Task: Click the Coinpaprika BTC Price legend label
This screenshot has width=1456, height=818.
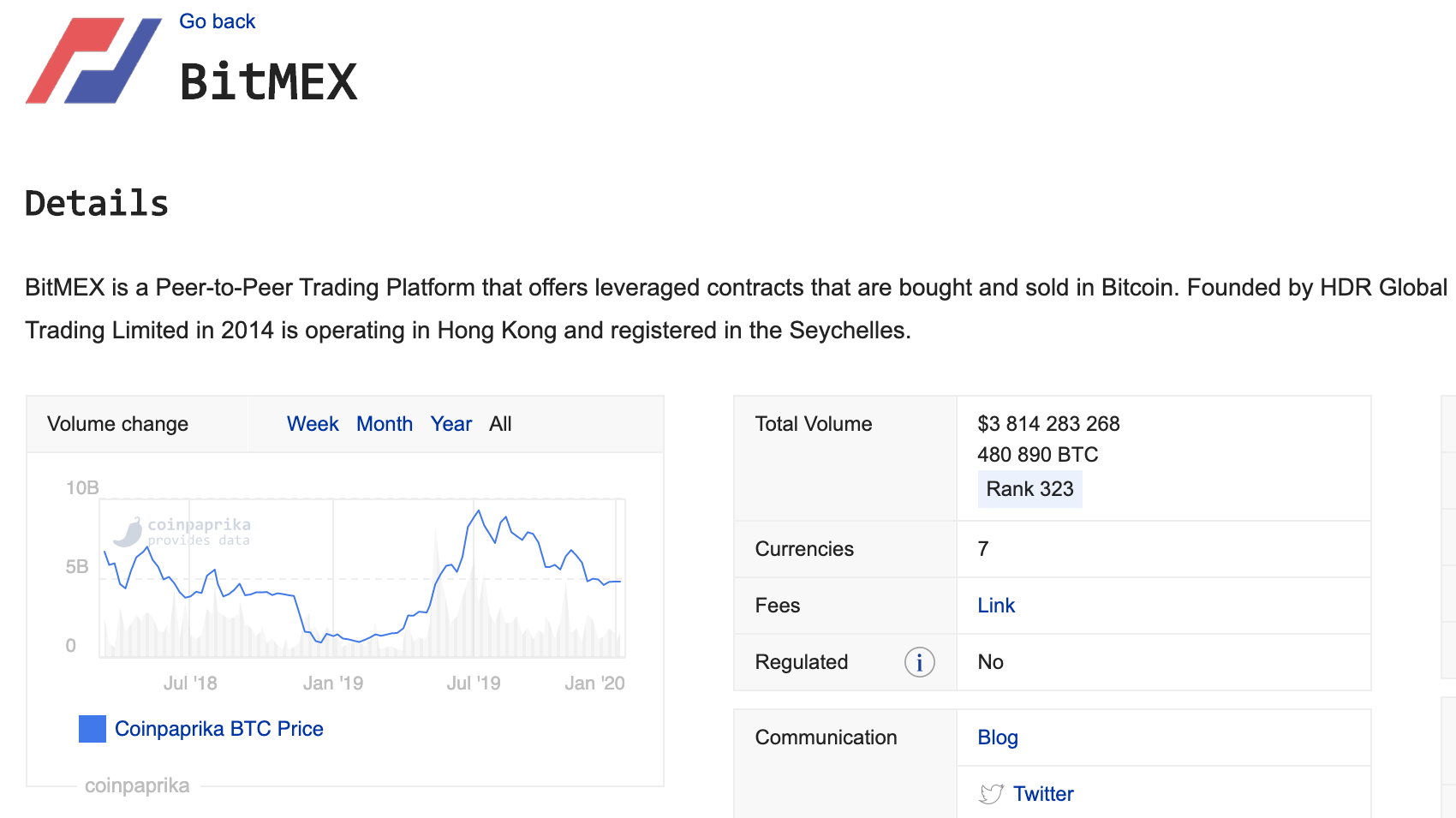Action: (219, 729)
